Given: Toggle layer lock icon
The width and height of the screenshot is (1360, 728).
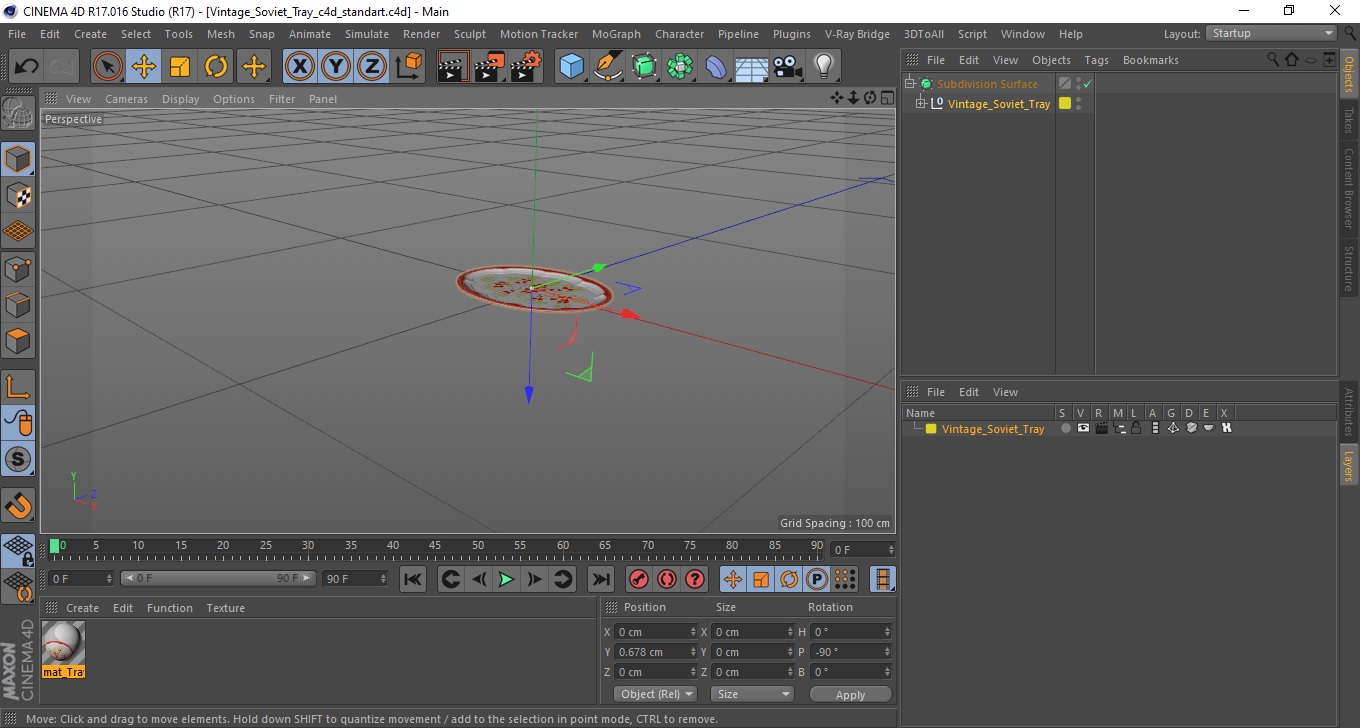Looking at the screenshot, I should point(1137,428).
